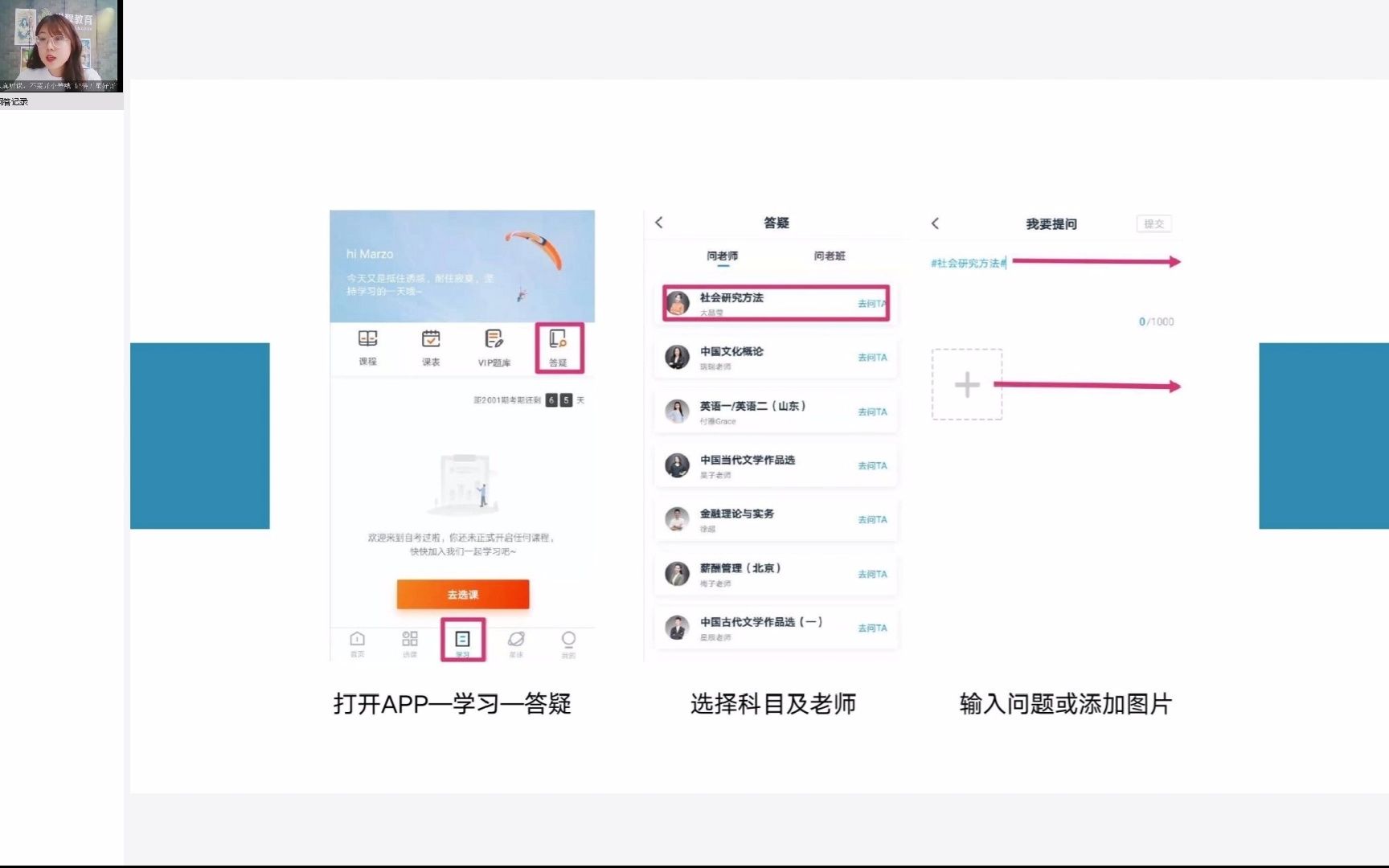
Task: Click the 薪酬管理（北京） subject title
Action: (740, 568)
